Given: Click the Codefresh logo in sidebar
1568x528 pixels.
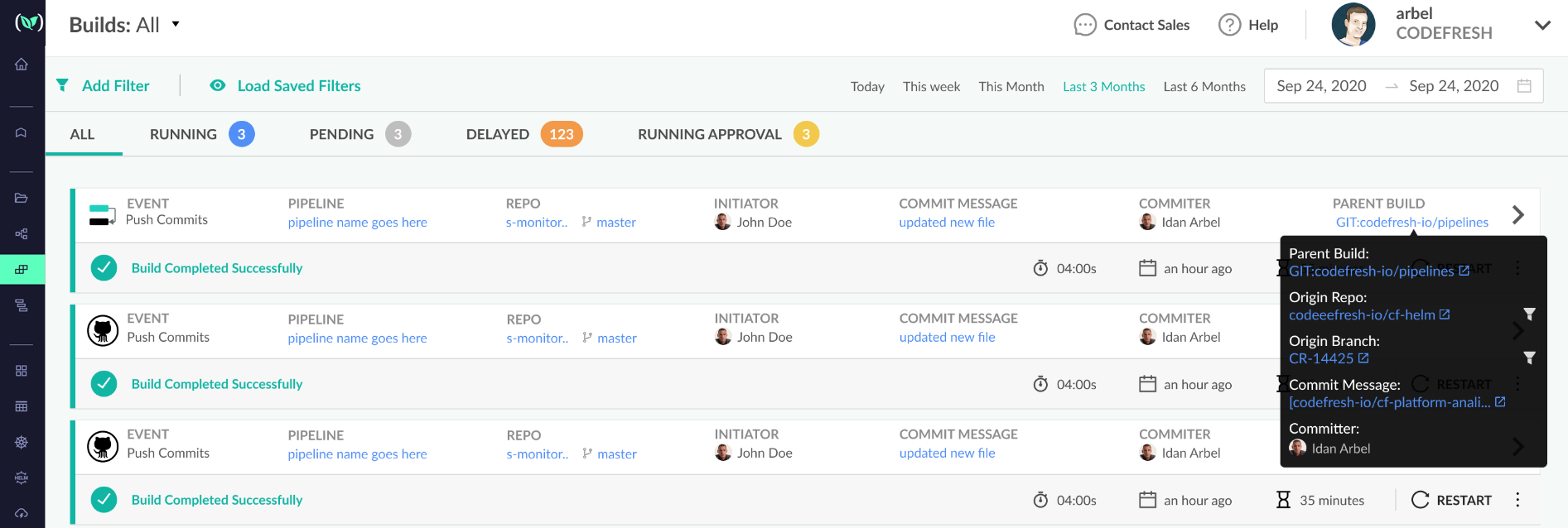Looking at the screenshot, I should (x=28, y=23).
